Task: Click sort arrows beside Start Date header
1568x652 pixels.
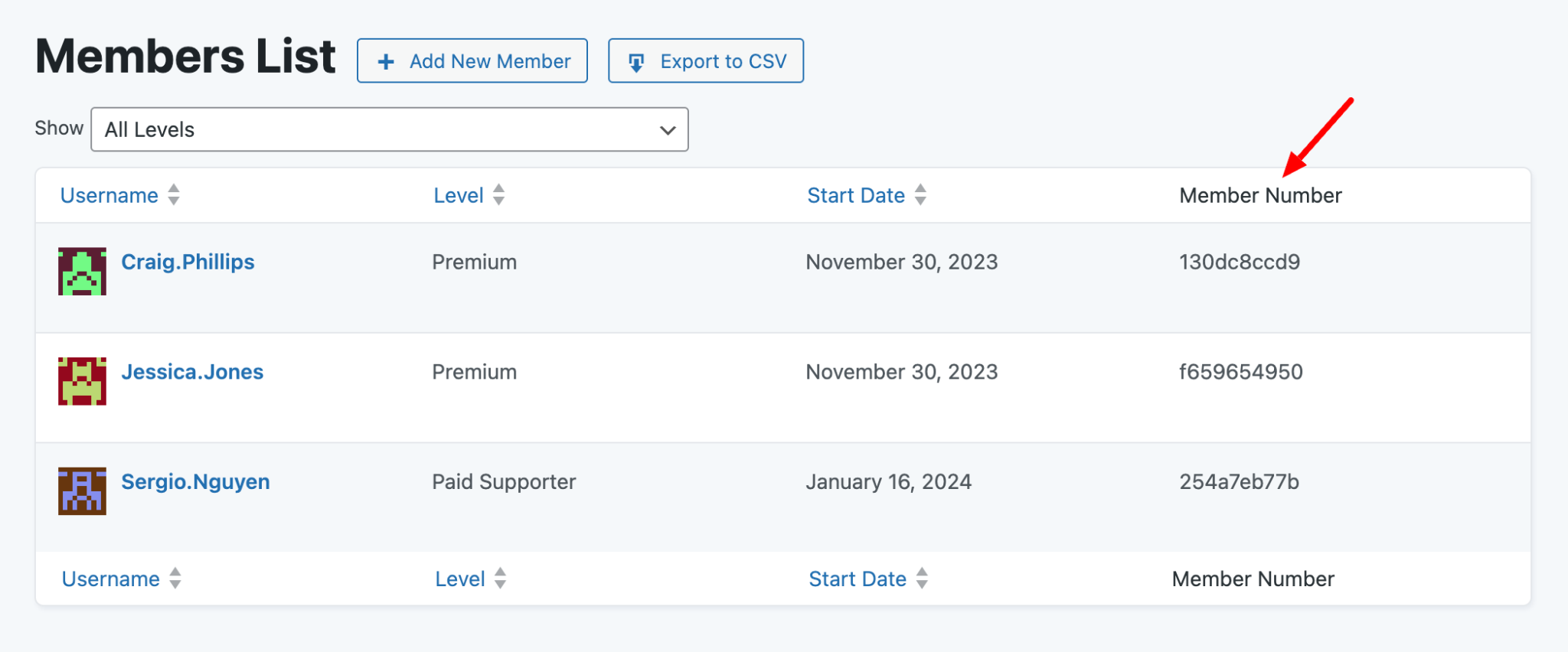Action: (921, 195)
